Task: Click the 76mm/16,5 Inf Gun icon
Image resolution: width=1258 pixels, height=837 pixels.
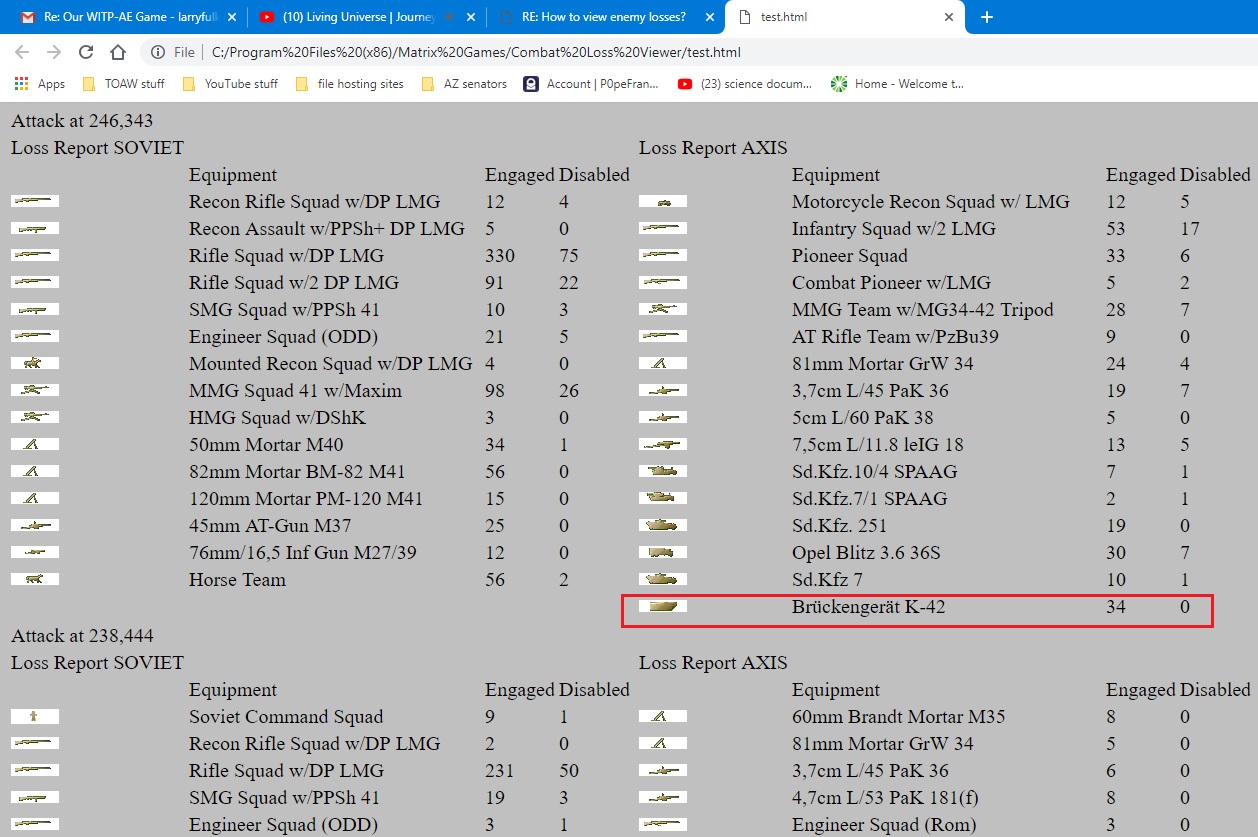Action: [x=35, y=552]
